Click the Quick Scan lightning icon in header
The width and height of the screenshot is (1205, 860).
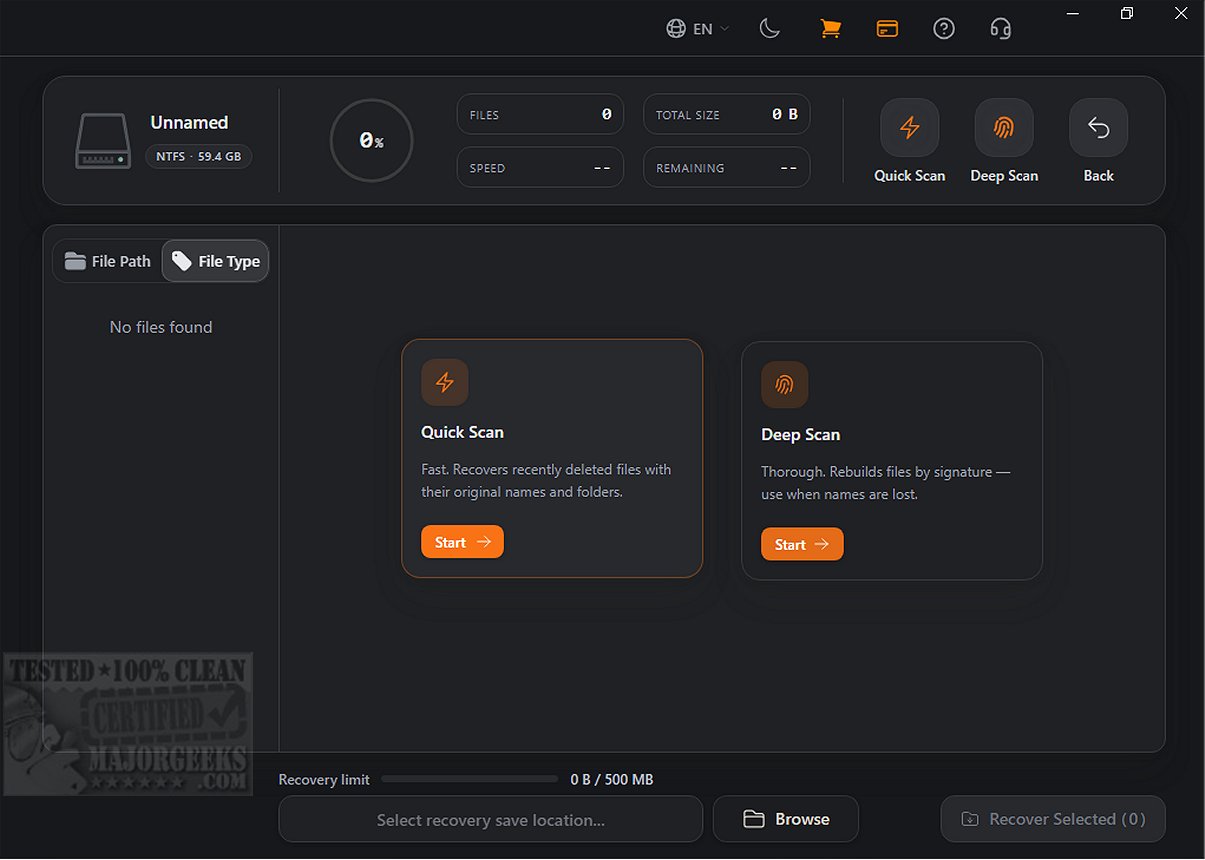tap(910, 128)
